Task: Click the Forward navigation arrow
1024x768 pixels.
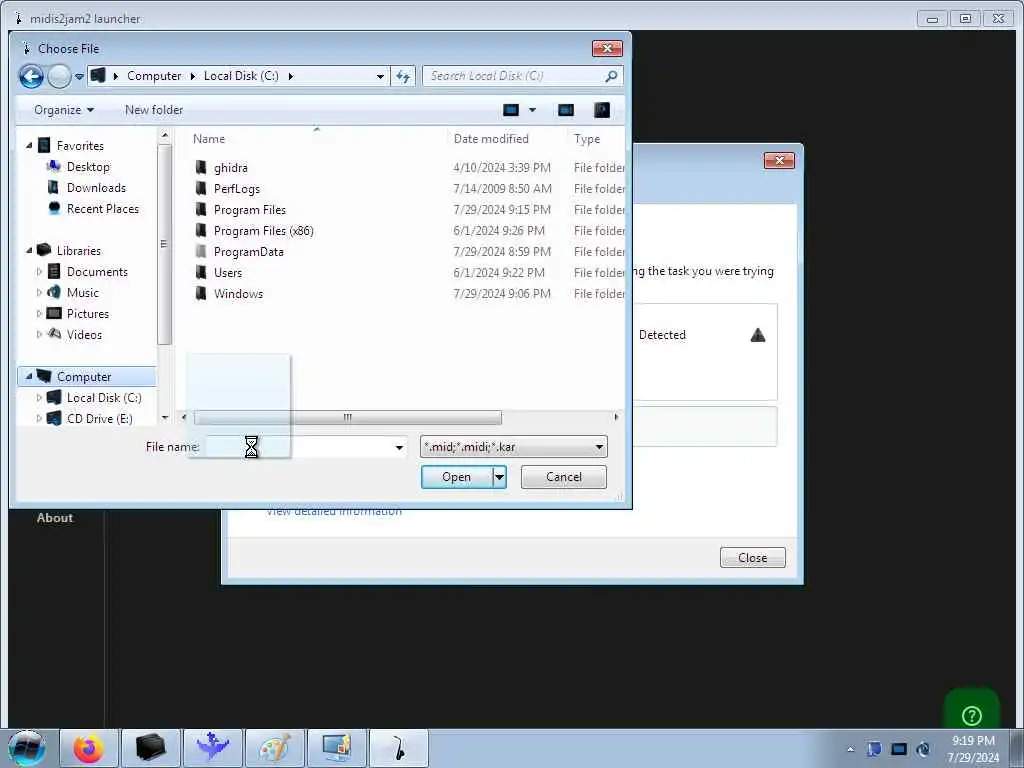Action: (59, 76)
